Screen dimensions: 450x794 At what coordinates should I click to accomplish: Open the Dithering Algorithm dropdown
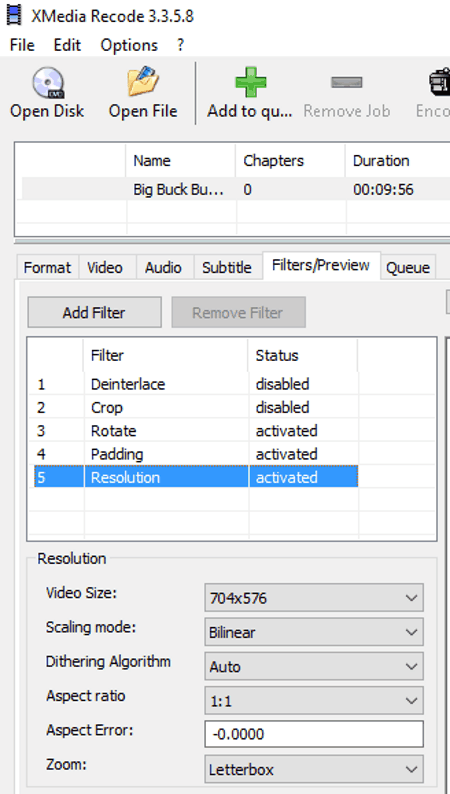[x=314, y=666]
